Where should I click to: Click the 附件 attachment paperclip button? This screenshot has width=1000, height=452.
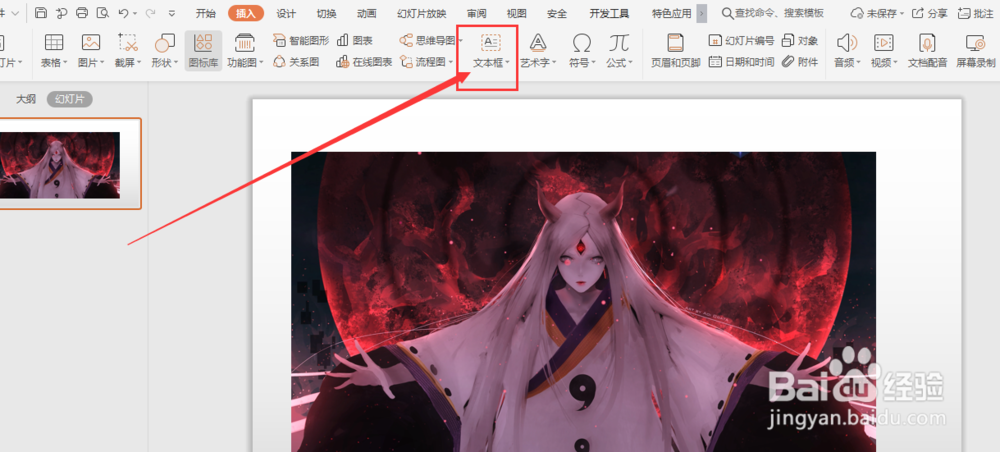pos(800,62)
